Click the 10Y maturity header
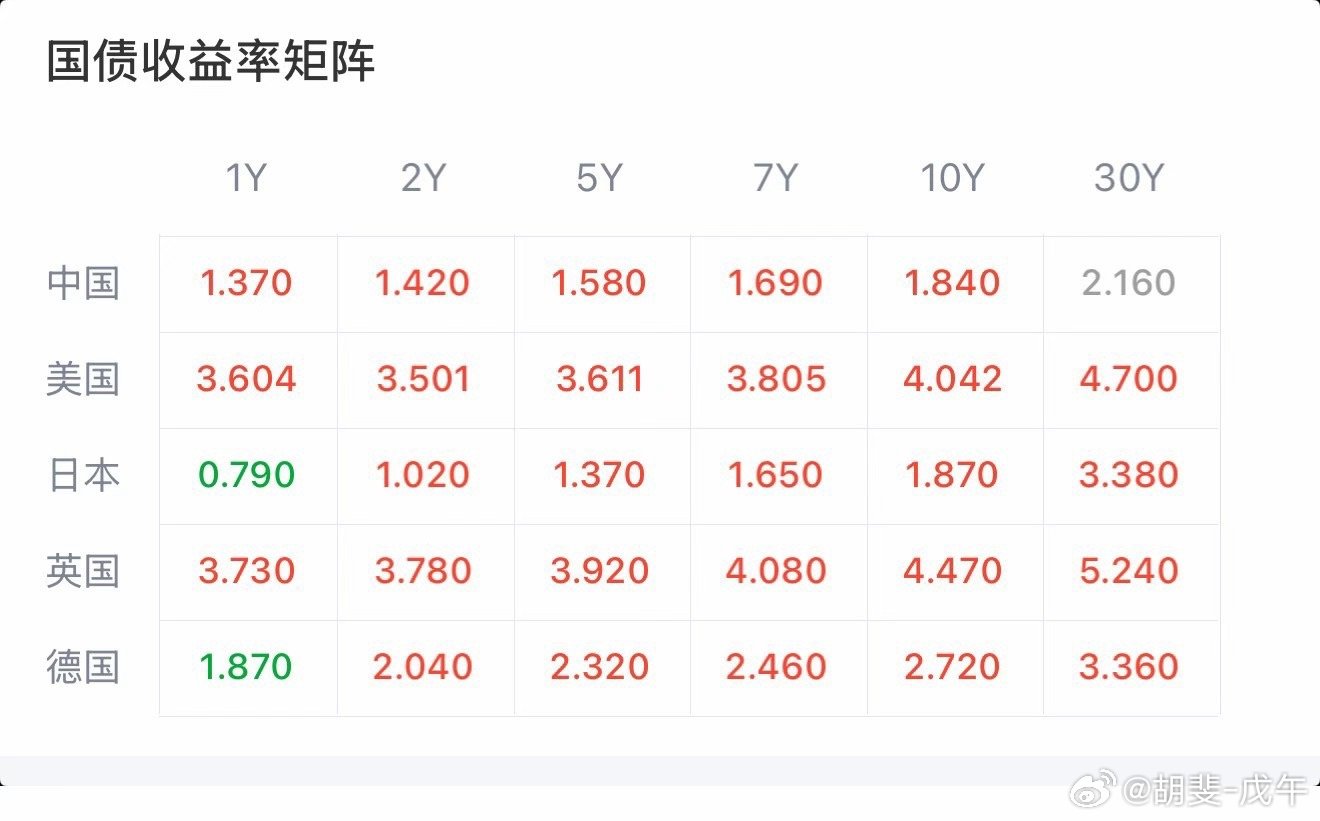This screenshot has width=1320, height=821. [952, 179]
